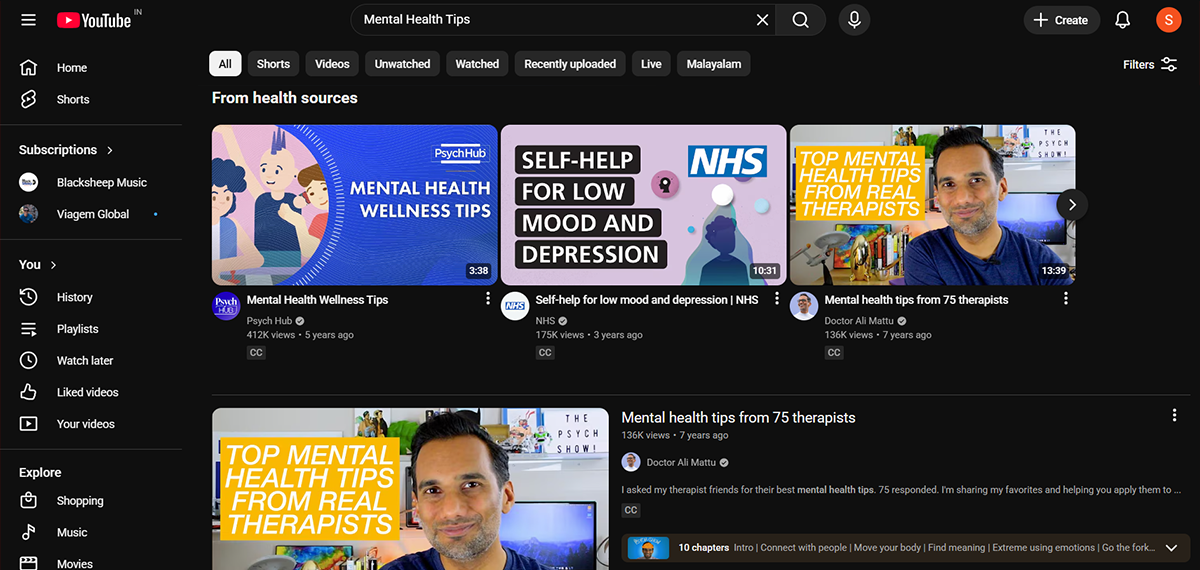
Task: Open options for Mental Health Wellness Tips
Action: pyautogui.click(x=488, y=299)
